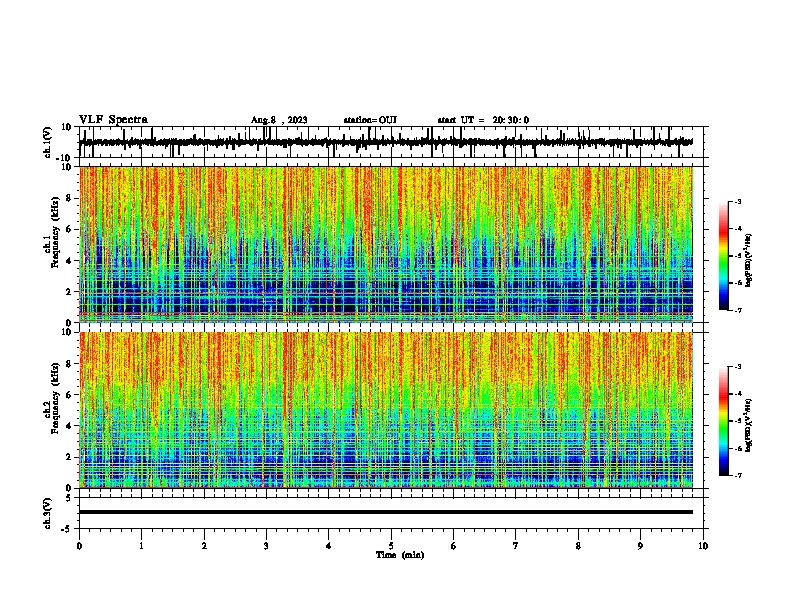This screenshot has height=612, width=792.
Task: Click the "ch.1 Frequency (kHz)" axis label
Action: 51,232
